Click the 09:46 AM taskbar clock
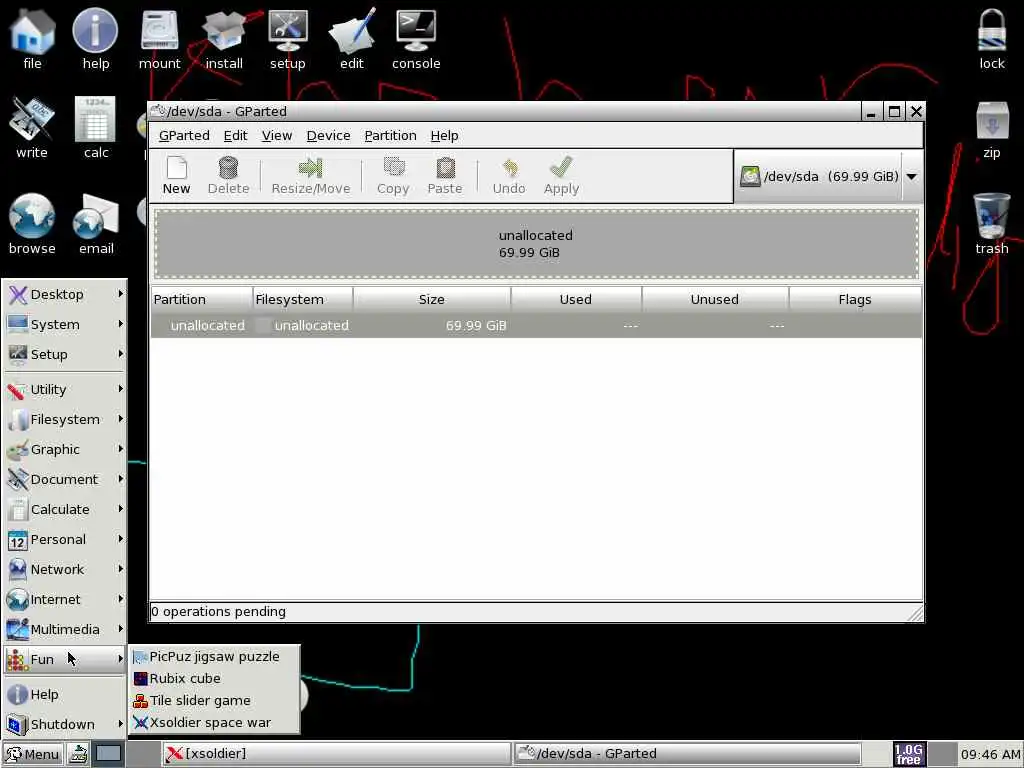This screenshot has width=1024, height=768. click(x=990, y=754)
